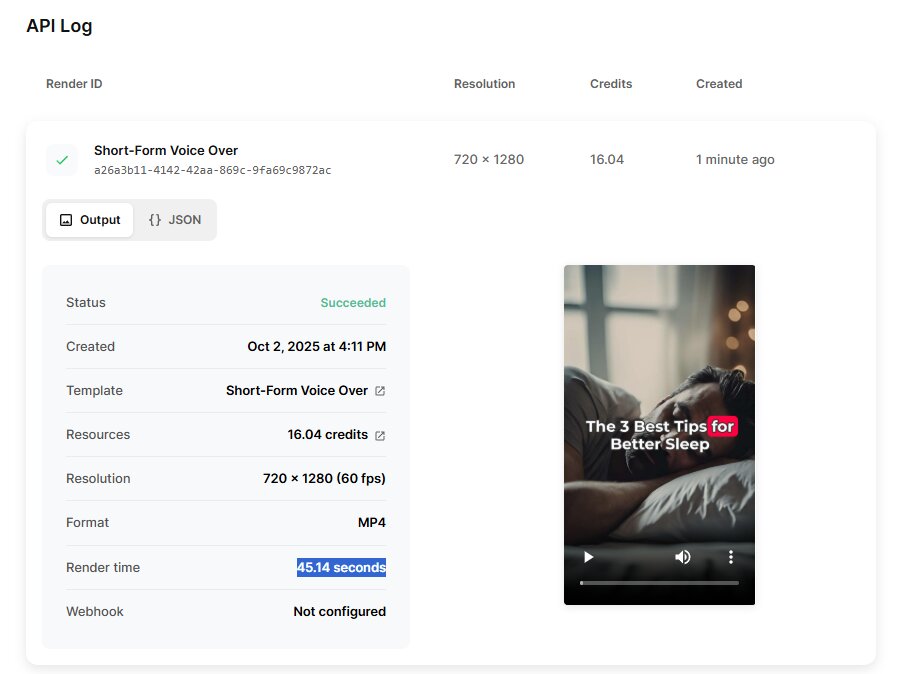Click the video playback progress bar
899x674 pixels.
(x=659, y=582)
